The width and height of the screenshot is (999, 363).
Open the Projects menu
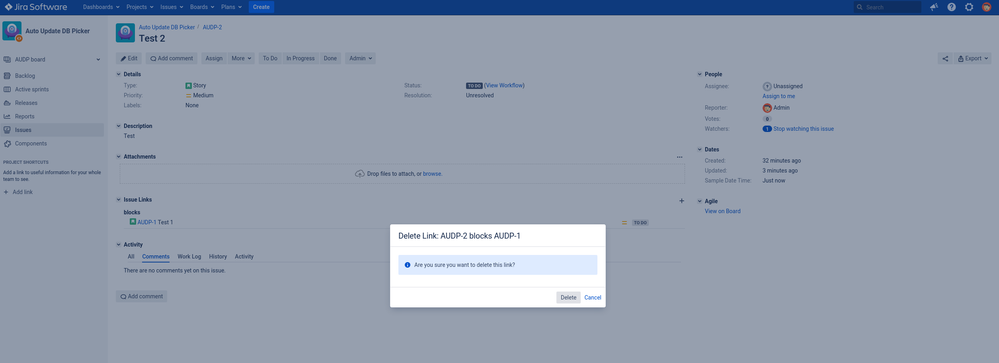pos(140,7)
